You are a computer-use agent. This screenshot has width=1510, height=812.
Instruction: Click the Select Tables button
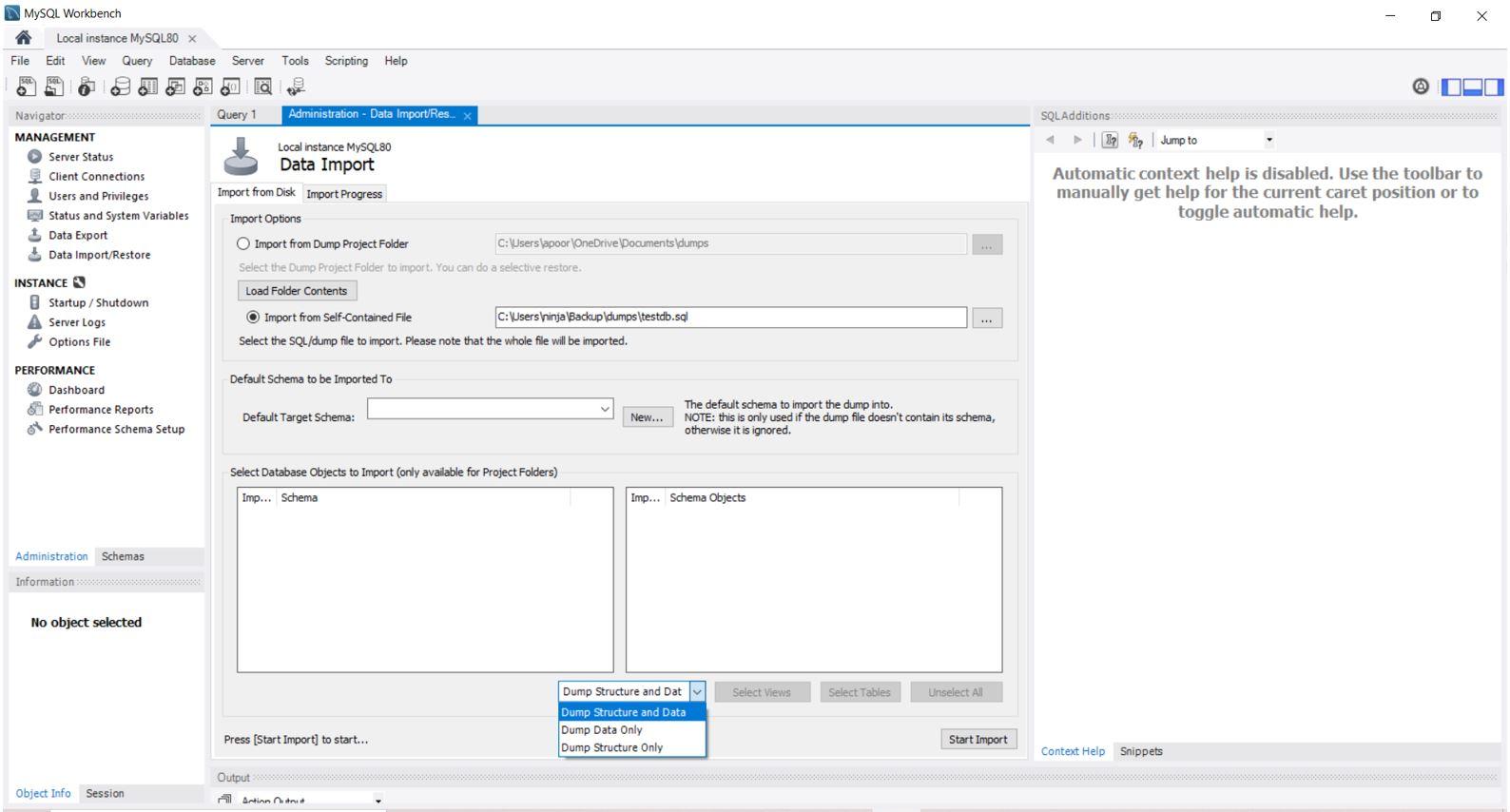pyautogui.click(x=860, y=692)
